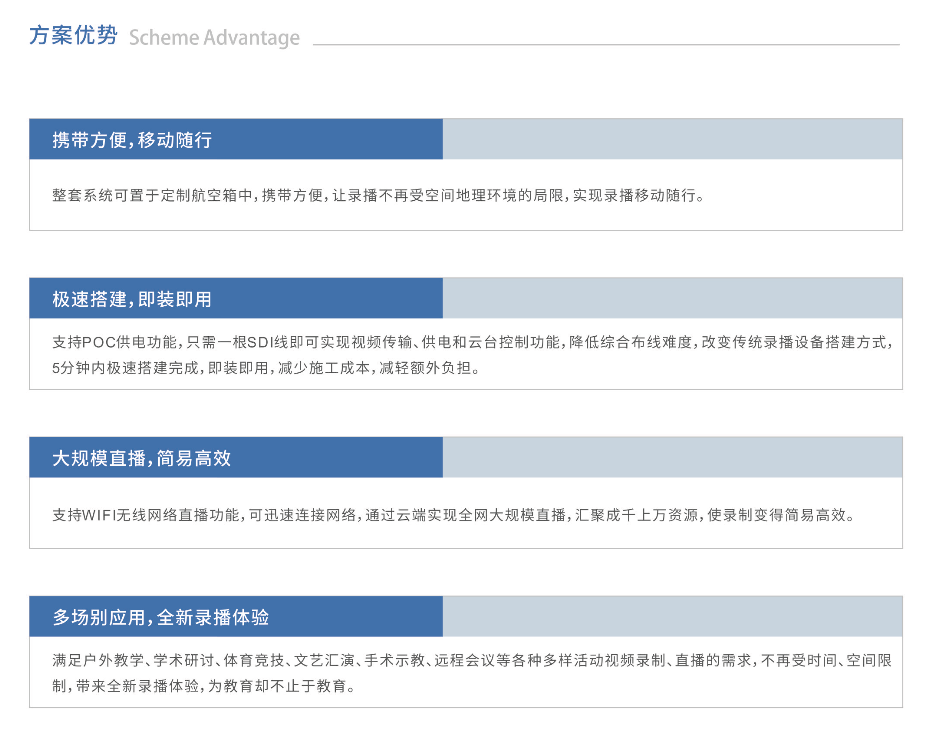The image size is (932, 739).
Task: Choose the "多场别应用,全新录播体验" blue header
Action: [x=236, y=617]
